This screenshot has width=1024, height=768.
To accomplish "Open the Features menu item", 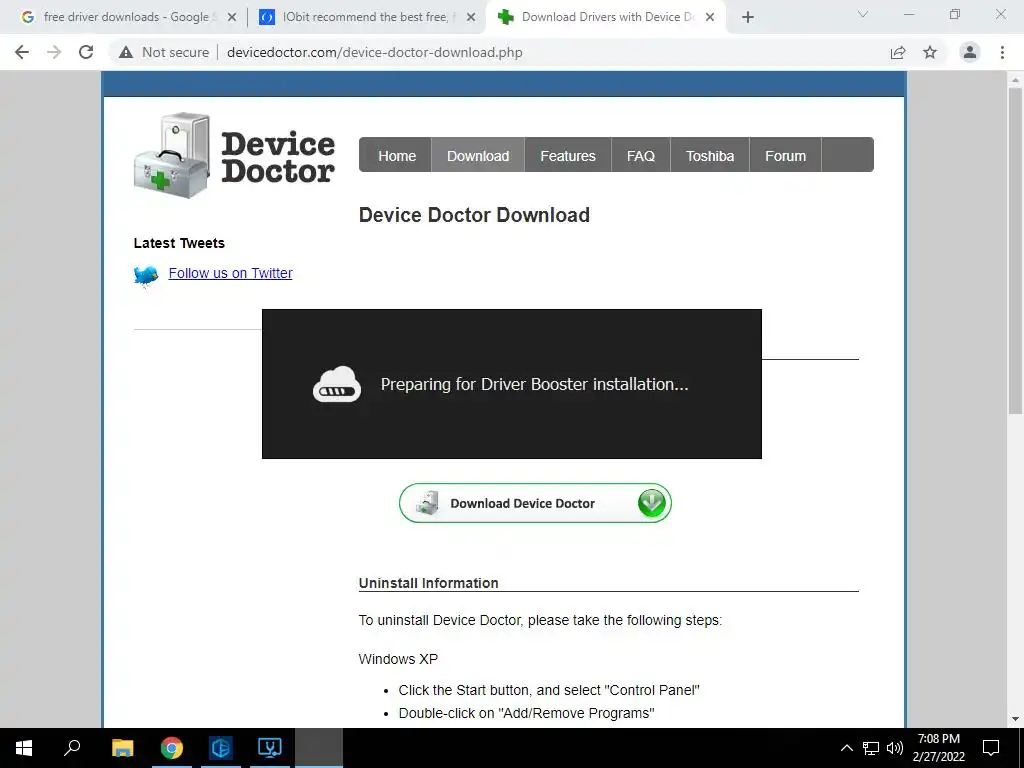I will coord(568,156).
